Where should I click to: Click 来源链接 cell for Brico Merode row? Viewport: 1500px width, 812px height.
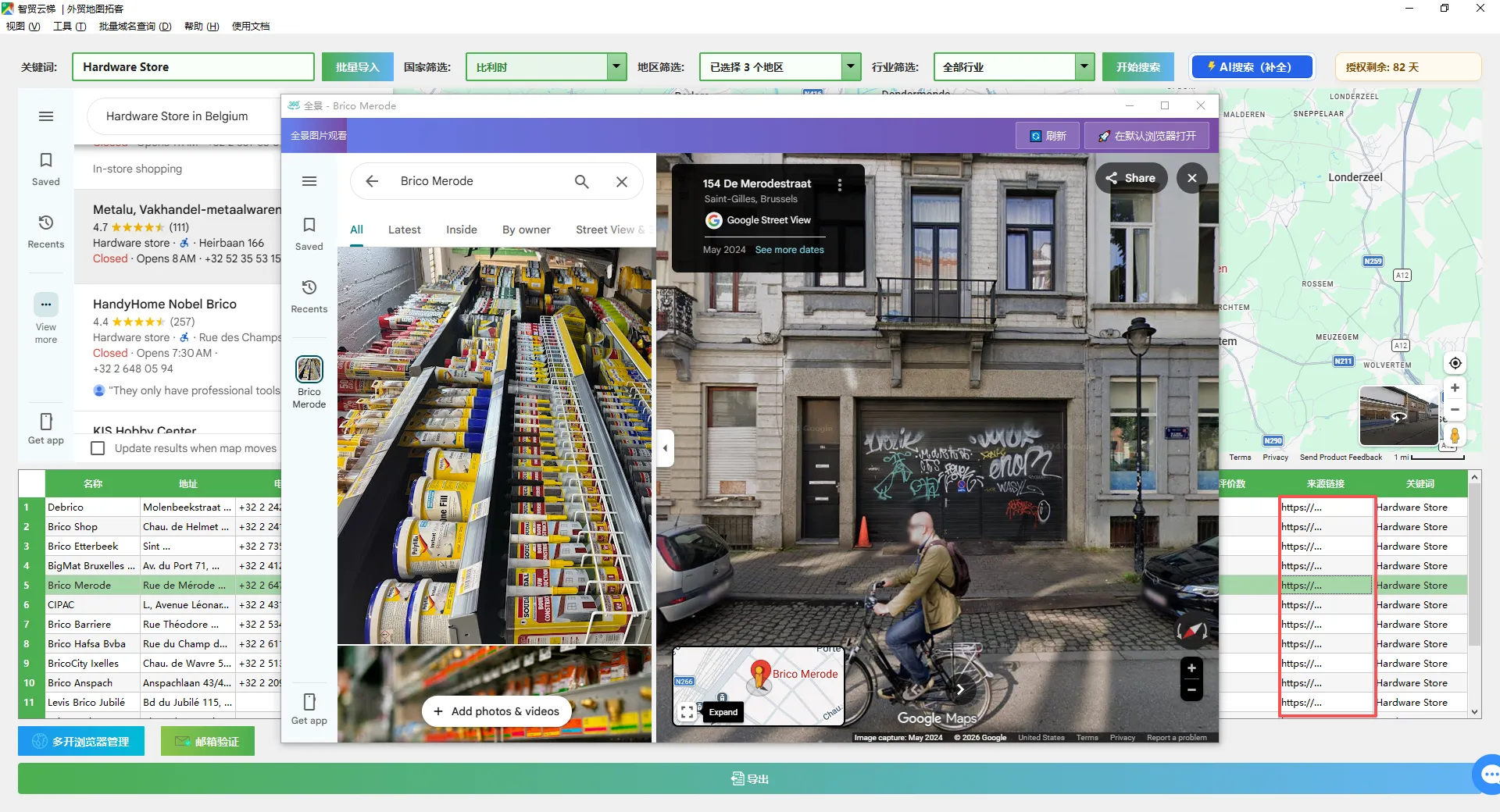1326,586
